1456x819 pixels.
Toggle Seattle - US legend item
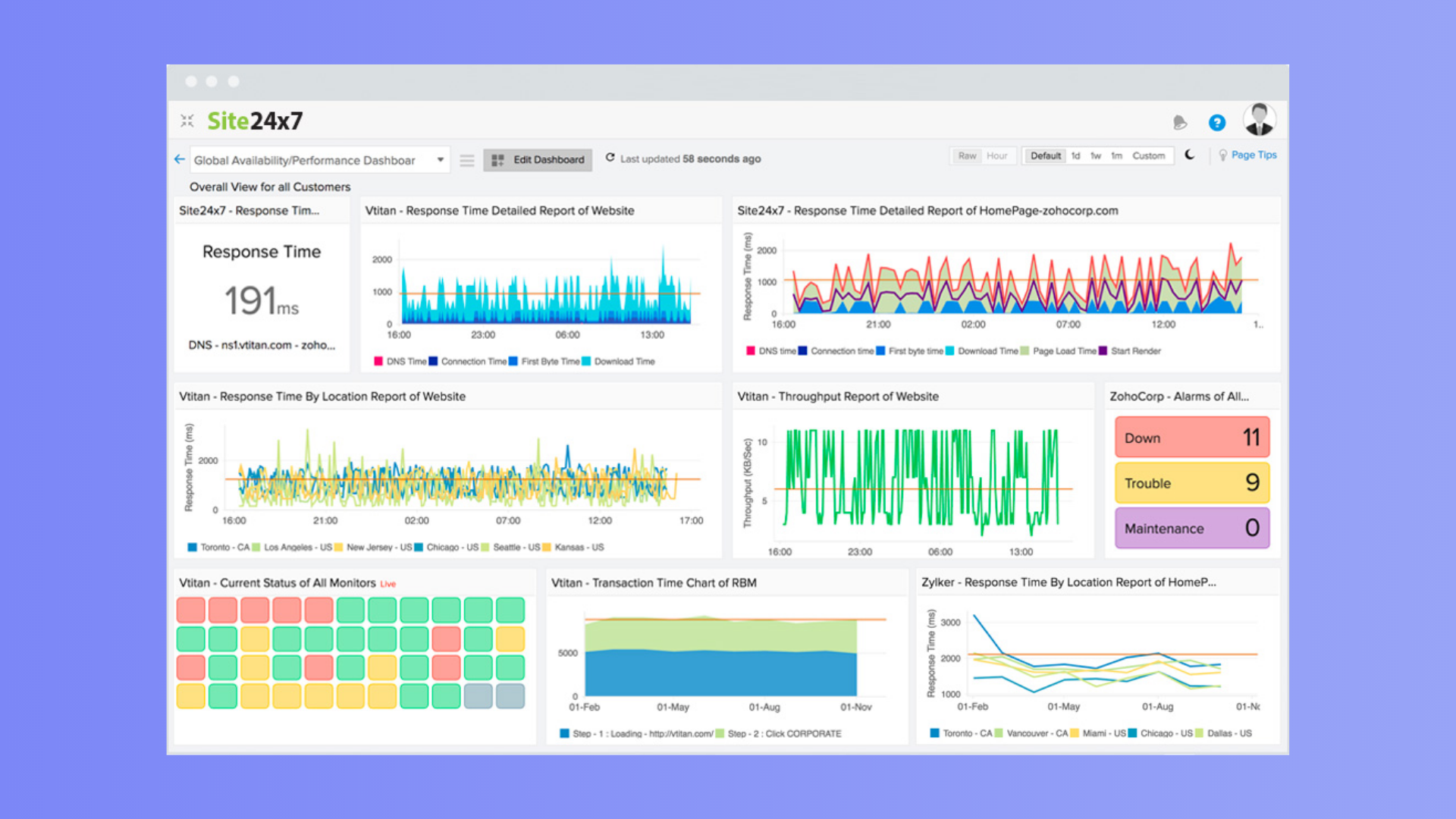(x=511, y=547)
